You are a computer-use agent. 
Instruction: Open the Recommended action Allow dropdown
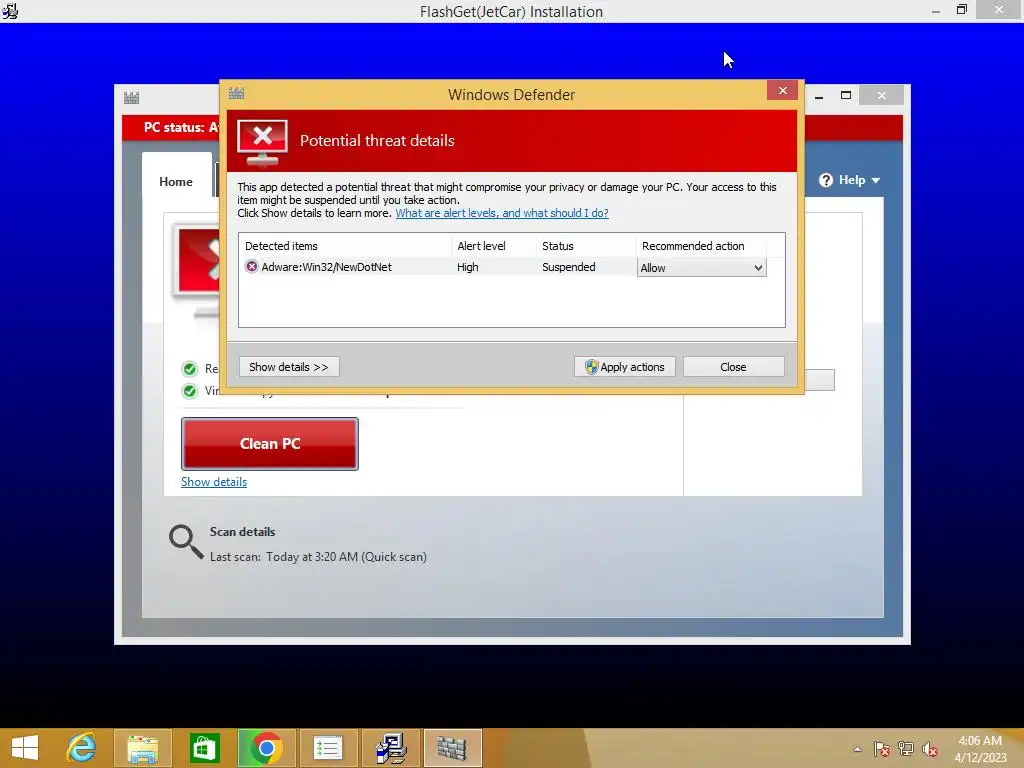(x=701, y=268)
